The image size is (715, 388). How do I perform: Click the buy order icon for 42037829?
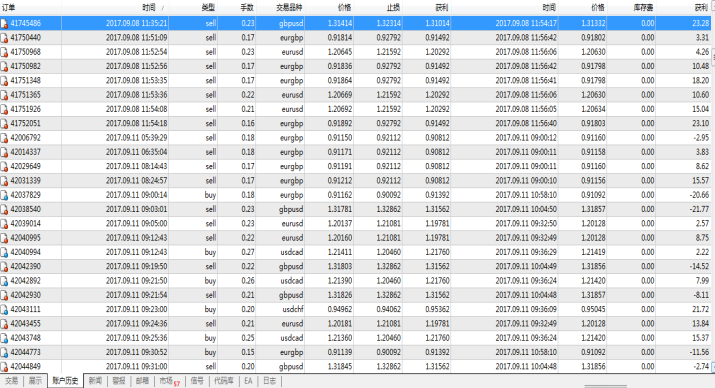pyautogui.click(x=4, y=195)
